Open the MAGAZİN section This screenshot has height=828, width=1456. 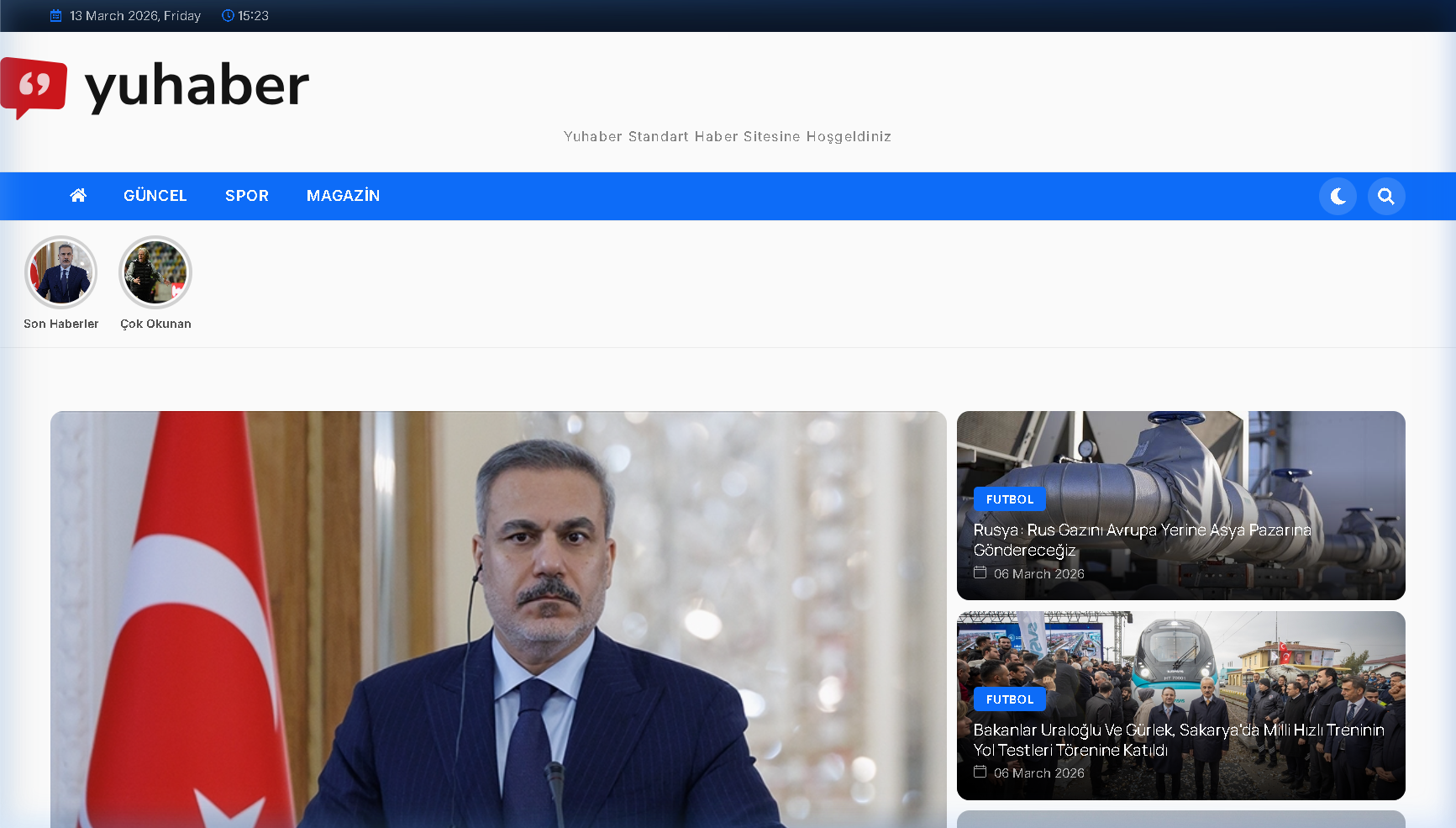(x=343, y=195)
